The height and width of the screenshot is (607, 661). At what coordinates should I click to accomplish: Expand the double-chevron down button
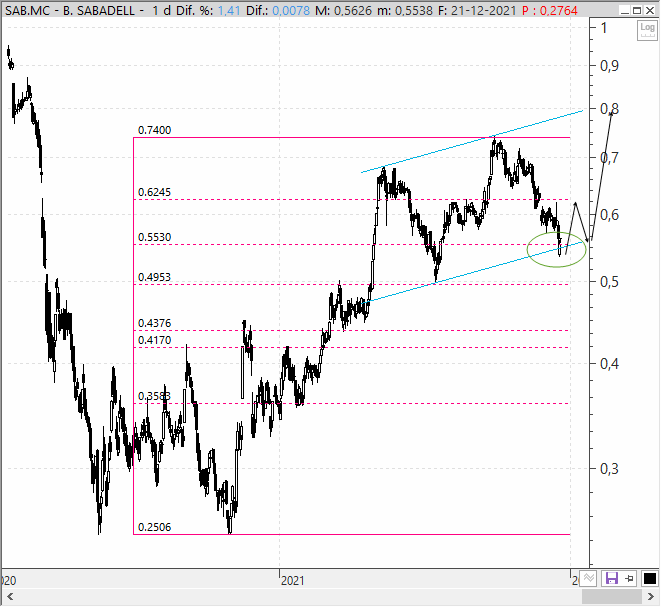588,578
